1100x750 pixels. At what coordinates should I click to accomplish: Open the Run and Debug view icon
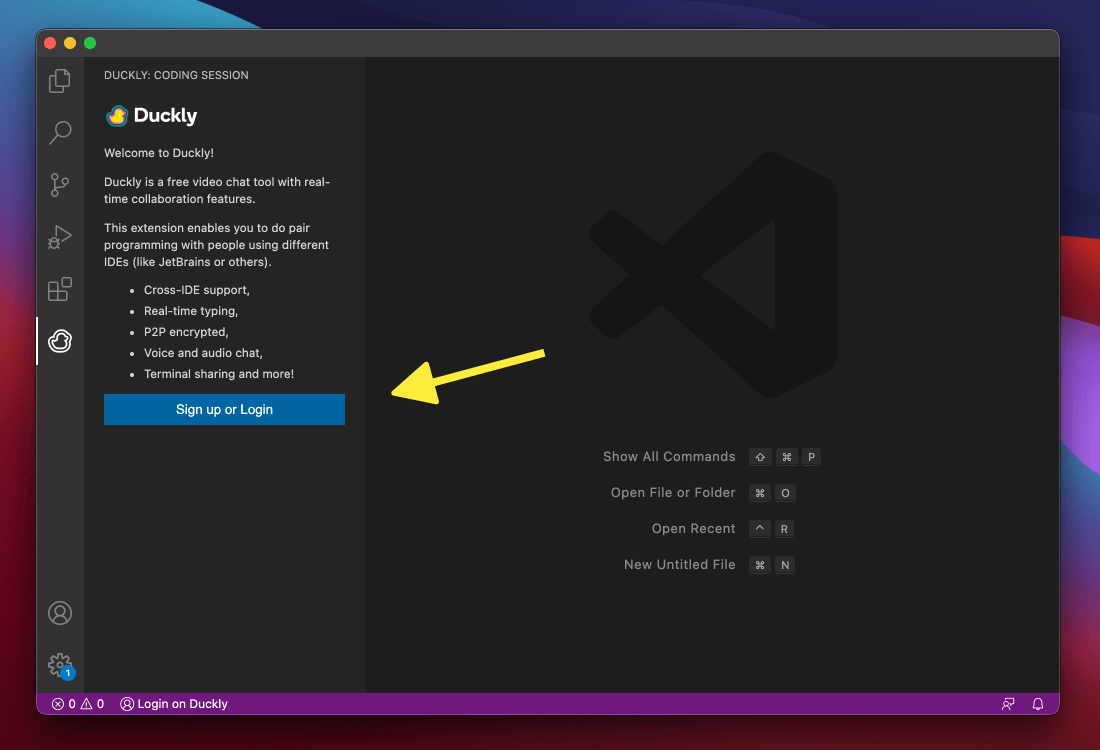[60, 237]
